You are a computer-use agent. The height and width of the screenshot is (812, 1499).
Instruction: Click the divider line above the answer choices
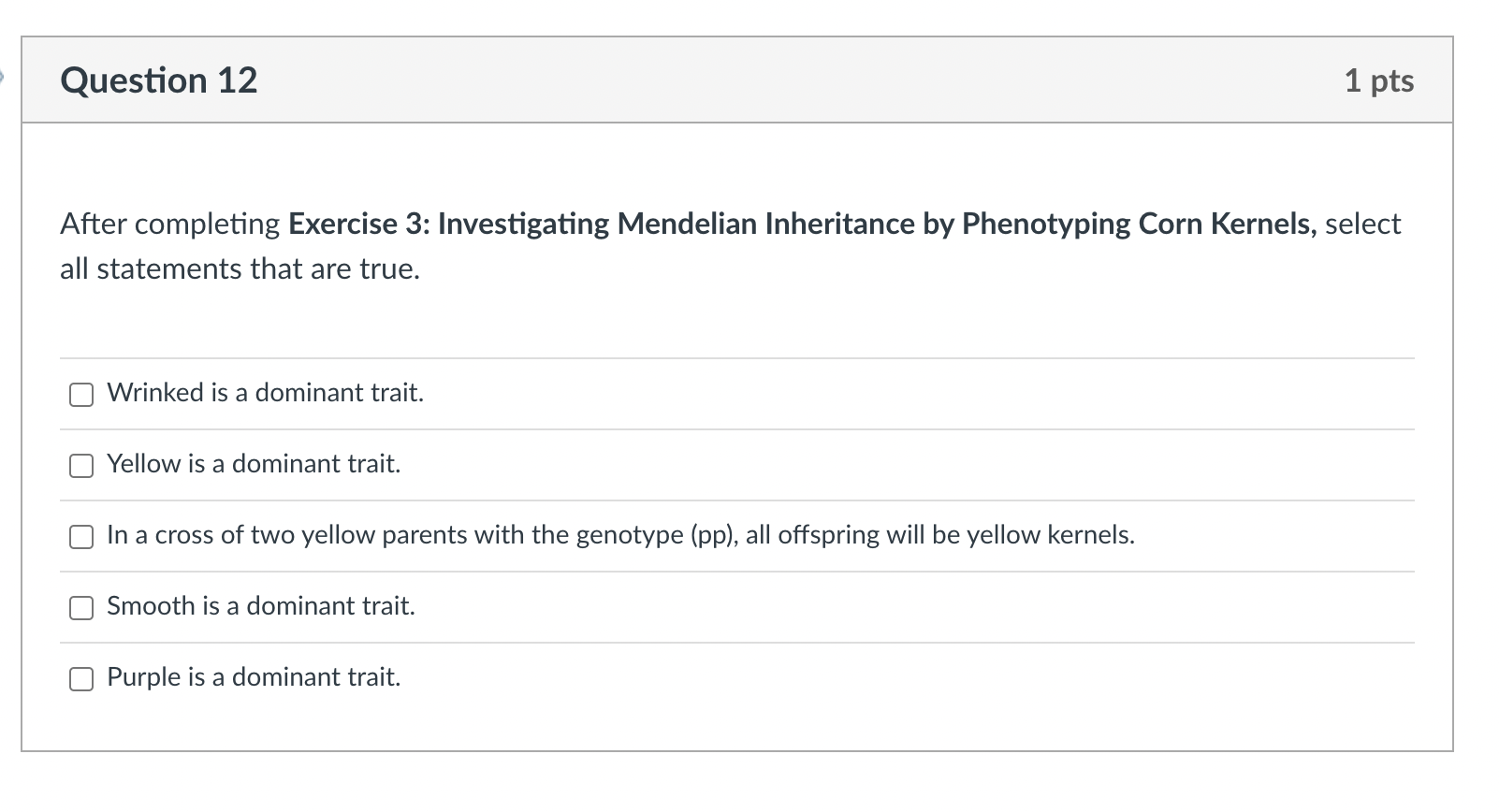click(x=739, y=357)
